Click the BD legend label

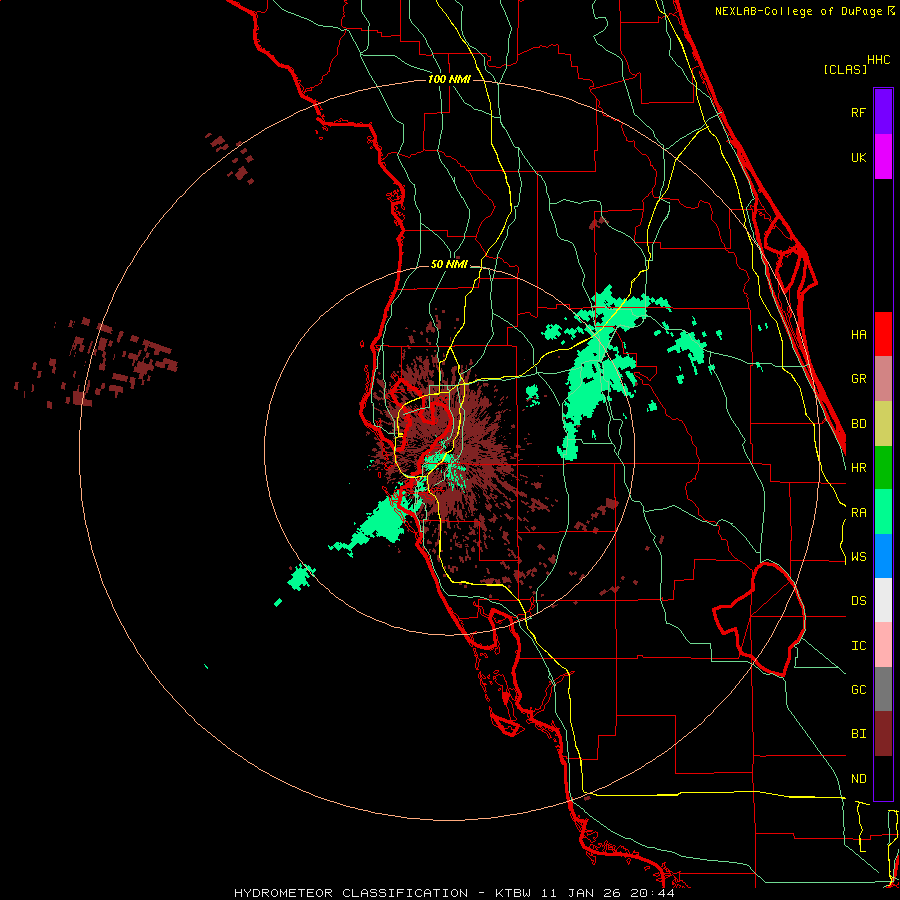pyautogui.click(x=858, y=424)
